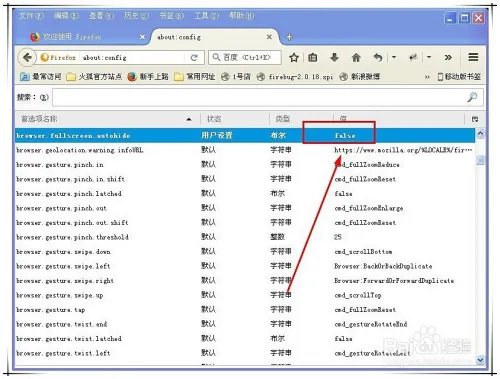Select the browser.gesture.pinch.latched row

(245, 194)
